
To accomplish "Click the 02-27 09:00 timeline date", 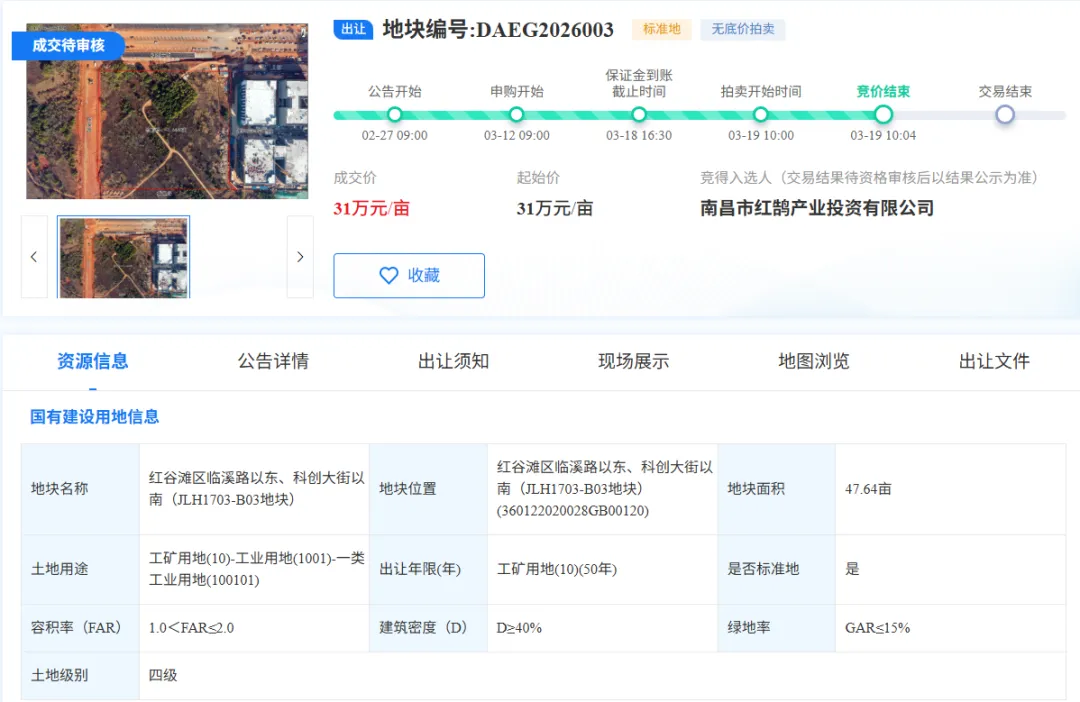I will click(x=395, y=136).
